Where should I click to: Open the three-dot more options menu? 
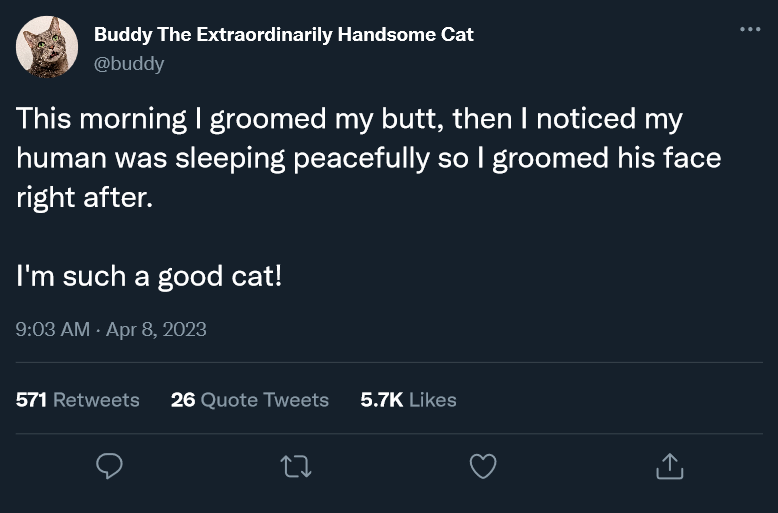pos(750,30)
